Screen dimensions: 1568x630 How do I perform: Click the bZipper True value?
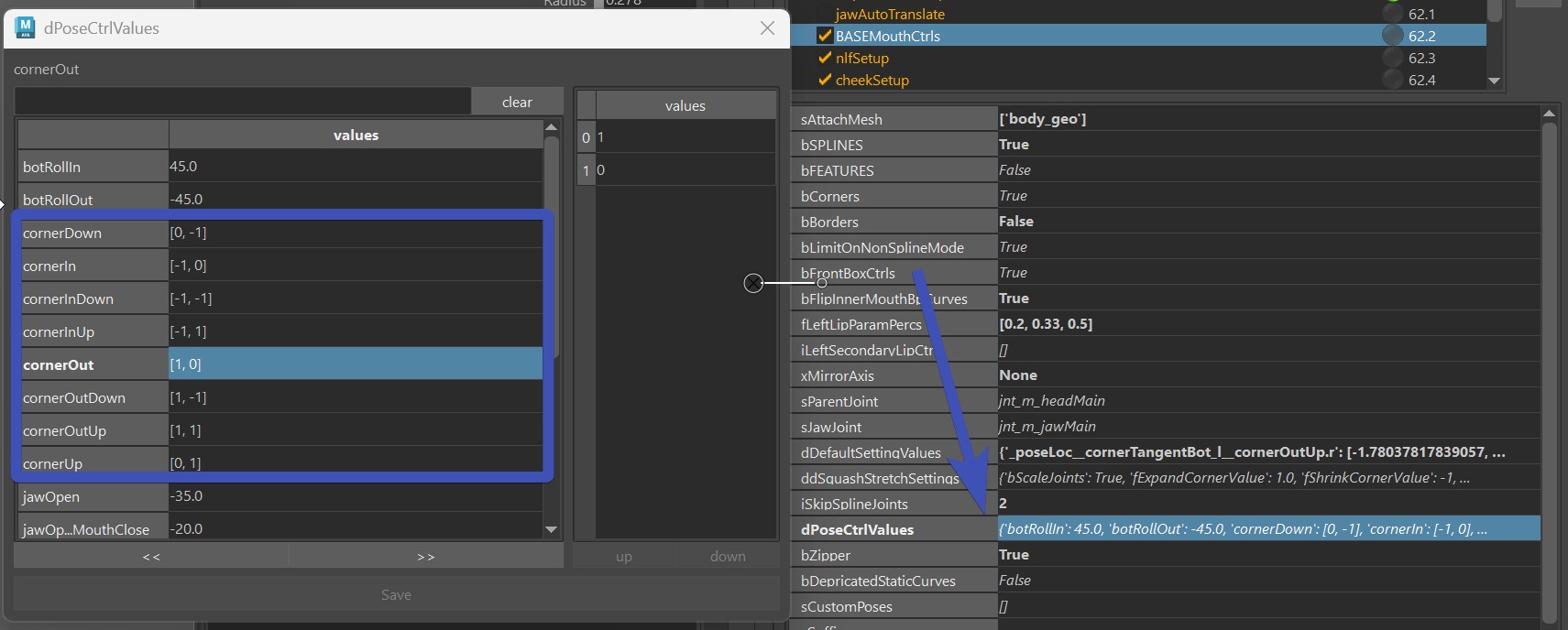tap(1014, 555)
